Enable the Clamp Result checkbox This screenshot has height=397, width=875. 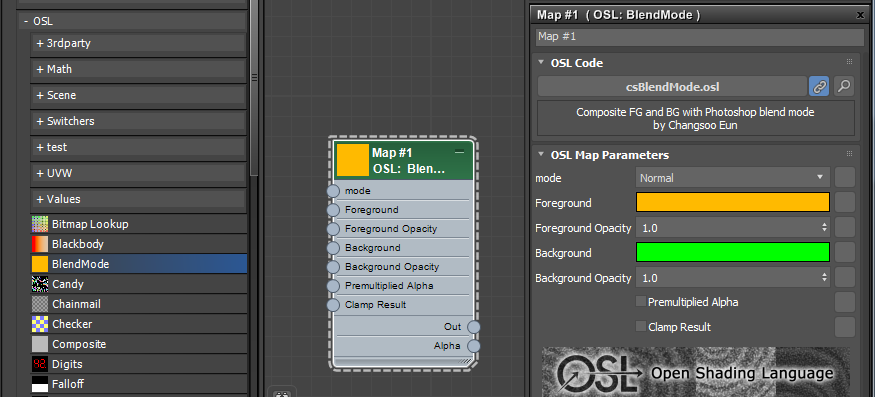(x=641, y=326)
